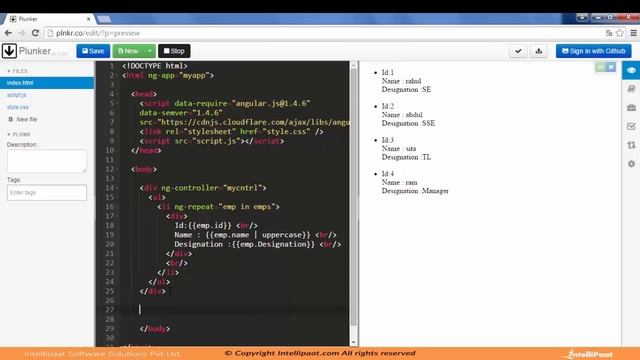Screen dimensions: 640x360
Task: Click 'Name : sita' in preview
Action: [x=399, y=149]
